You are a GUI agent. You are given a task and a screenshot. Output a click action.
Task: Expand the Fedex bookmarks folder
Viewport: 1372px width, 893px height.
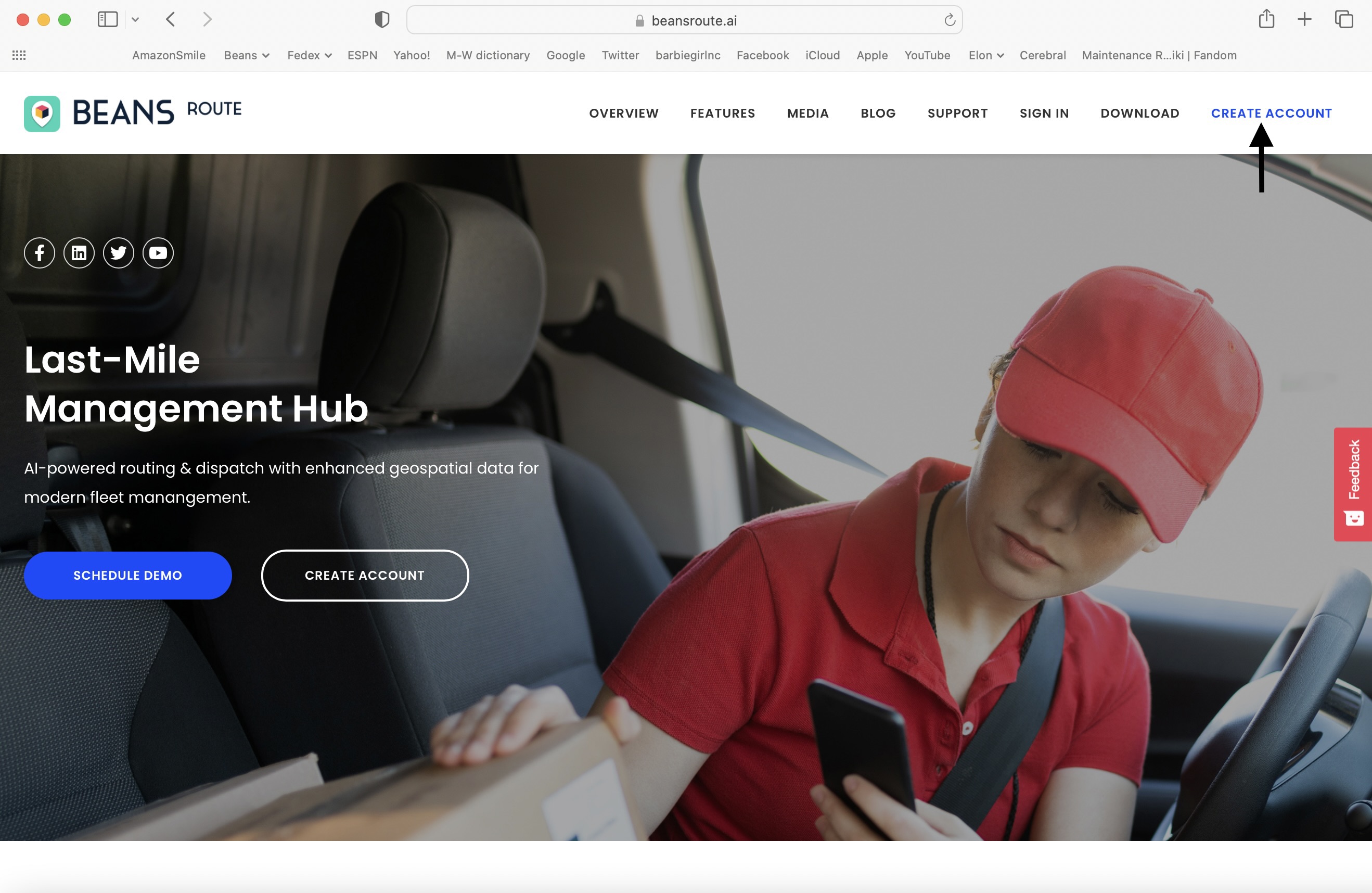(309, 55)
